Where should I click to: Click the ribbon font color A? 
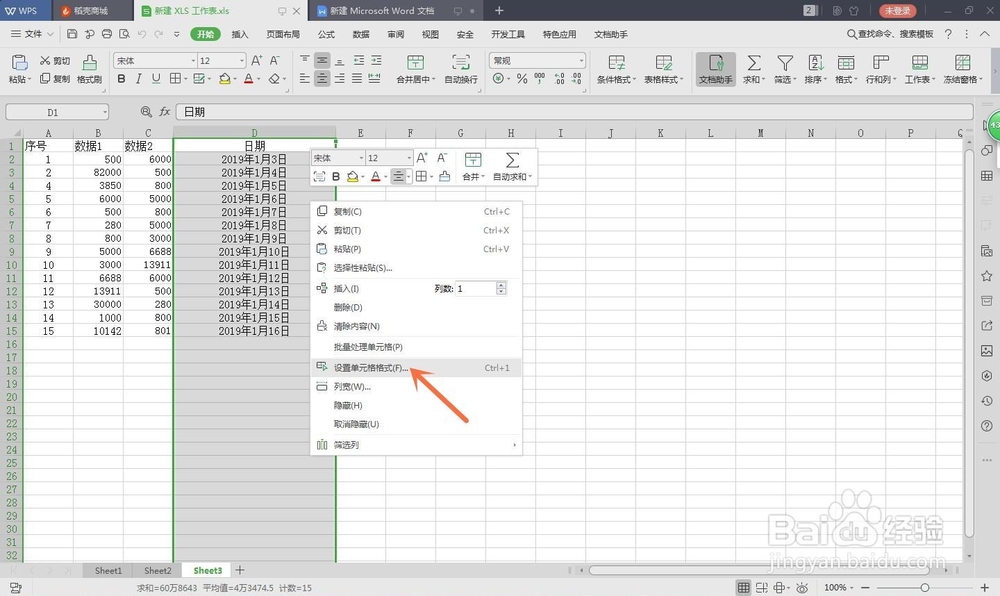(x=248, y=78)
